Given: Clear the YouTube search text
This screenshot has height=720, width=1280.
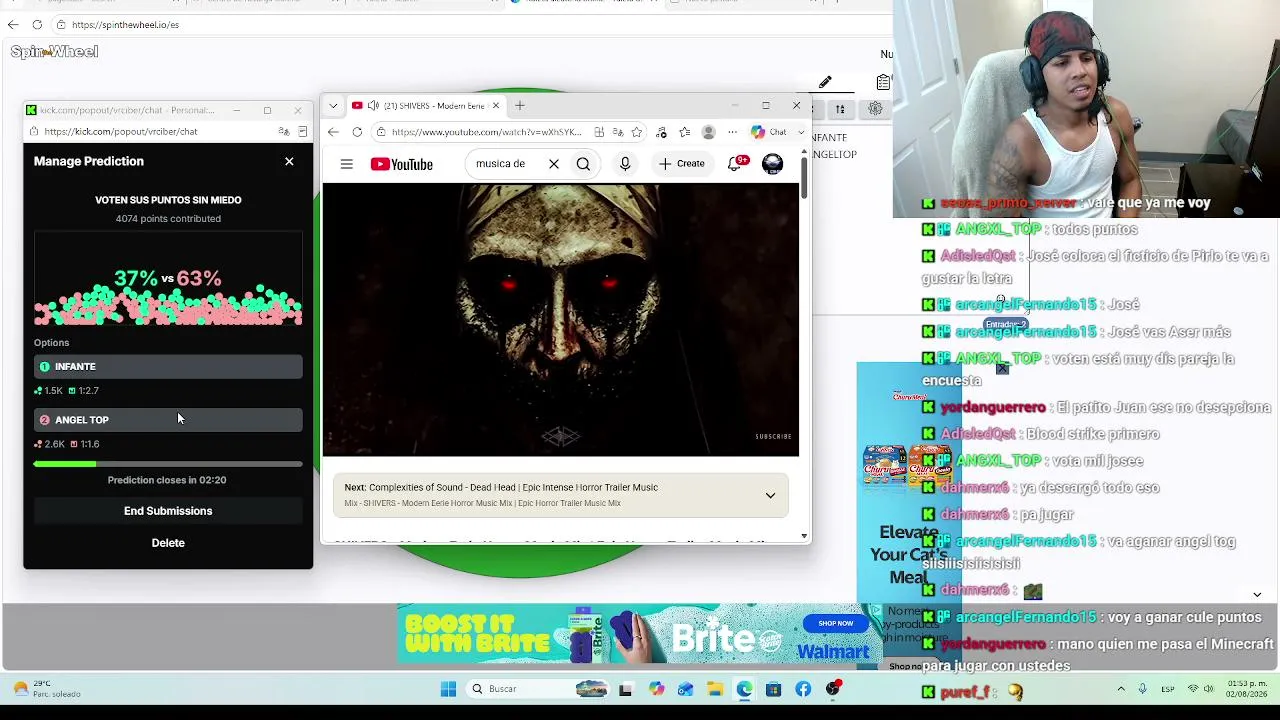Looking at the screenshot, I should click(x=554, y=164).
